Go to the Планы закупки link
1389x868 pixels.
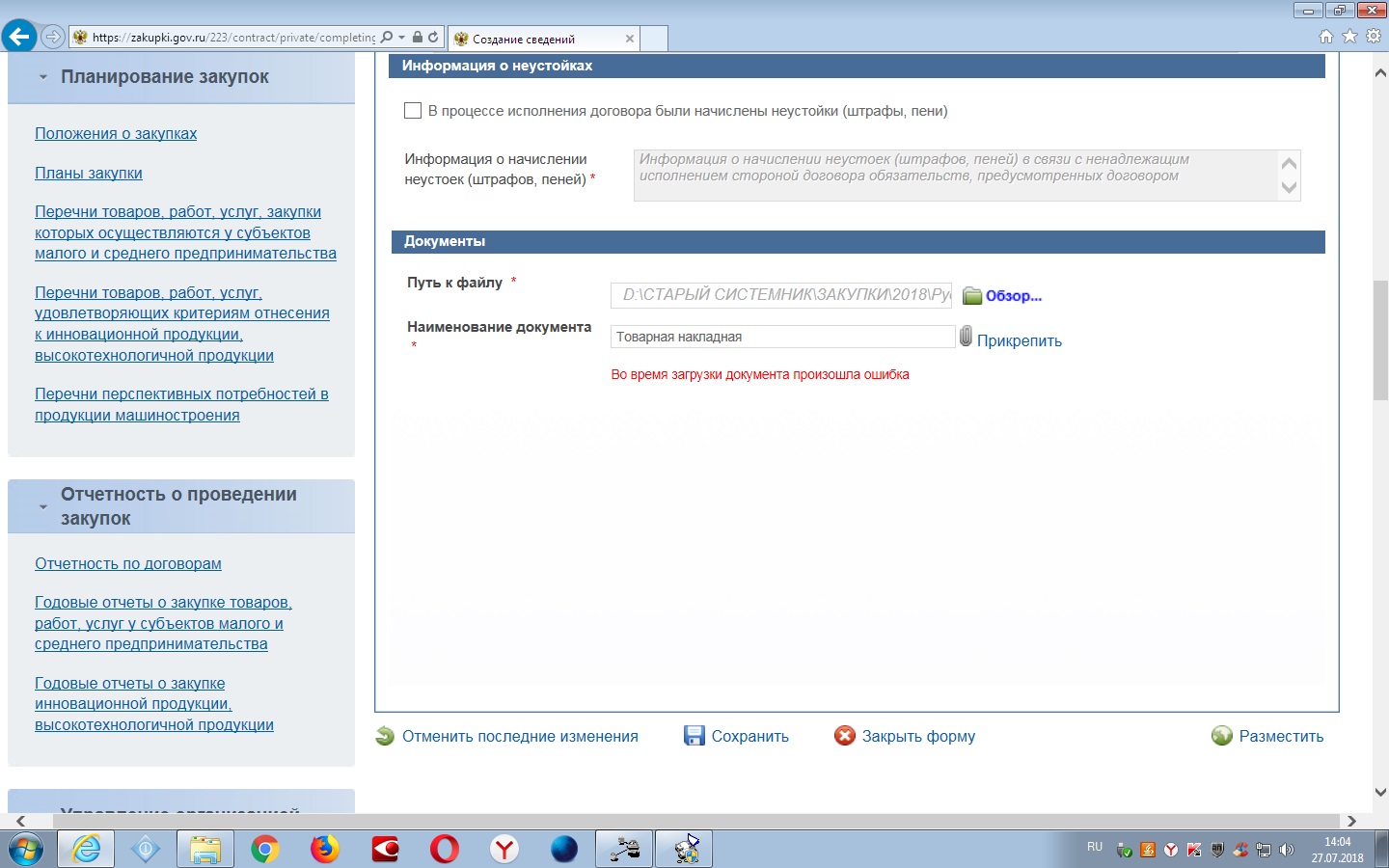tap(89, 173)
